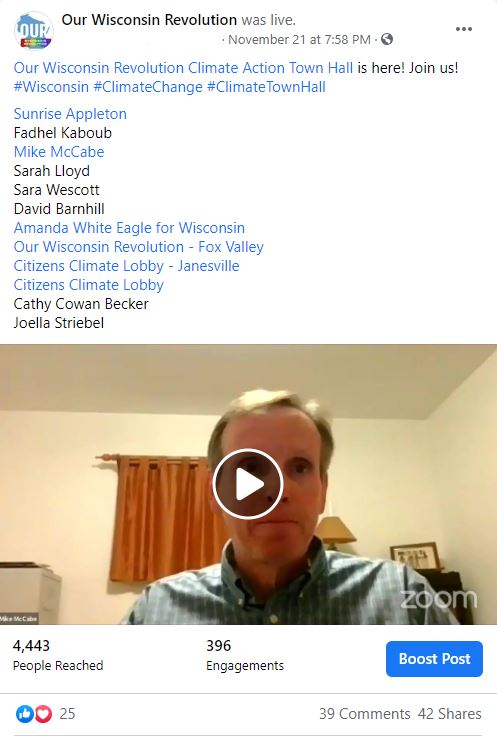This screenshot has height=736, width=497.
Task: Open the Sunrise Appleton page link
Action: click(x=70, y=114)
